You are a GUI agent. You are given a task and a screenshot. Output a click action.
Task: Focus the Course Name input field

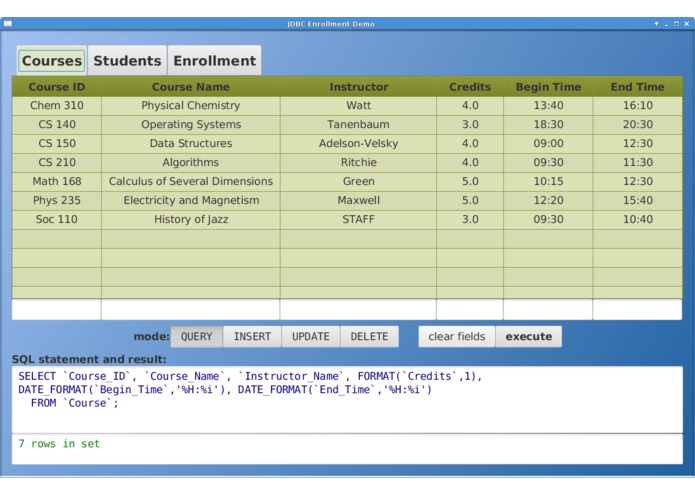191,309
